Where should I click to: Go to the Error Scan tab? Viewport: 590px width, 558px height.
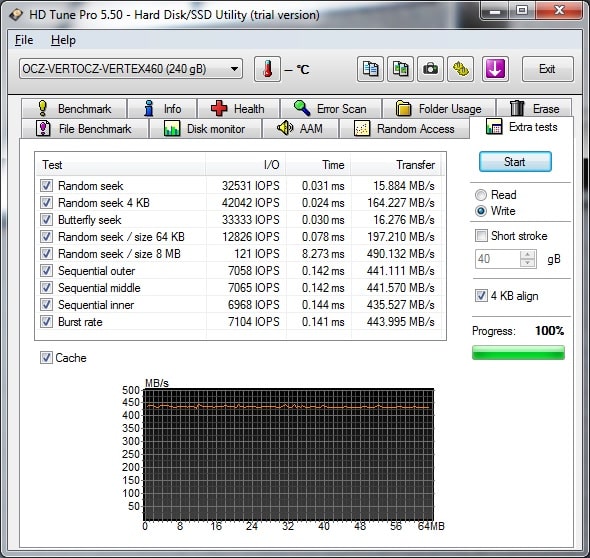[331, 109]
